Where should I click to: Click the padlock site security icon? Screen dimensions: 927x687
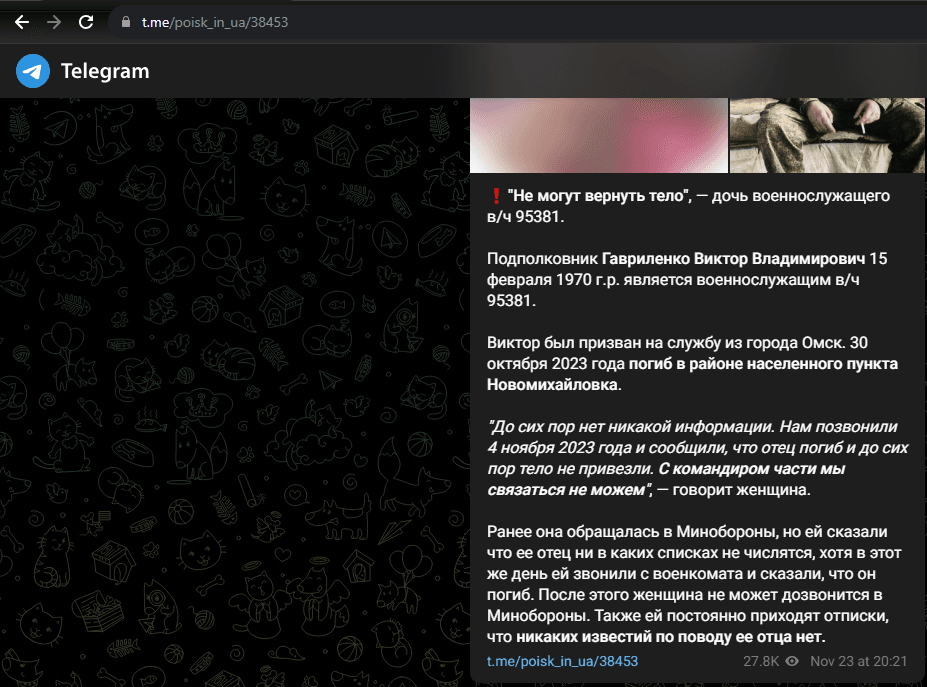(x=125, y=22)
